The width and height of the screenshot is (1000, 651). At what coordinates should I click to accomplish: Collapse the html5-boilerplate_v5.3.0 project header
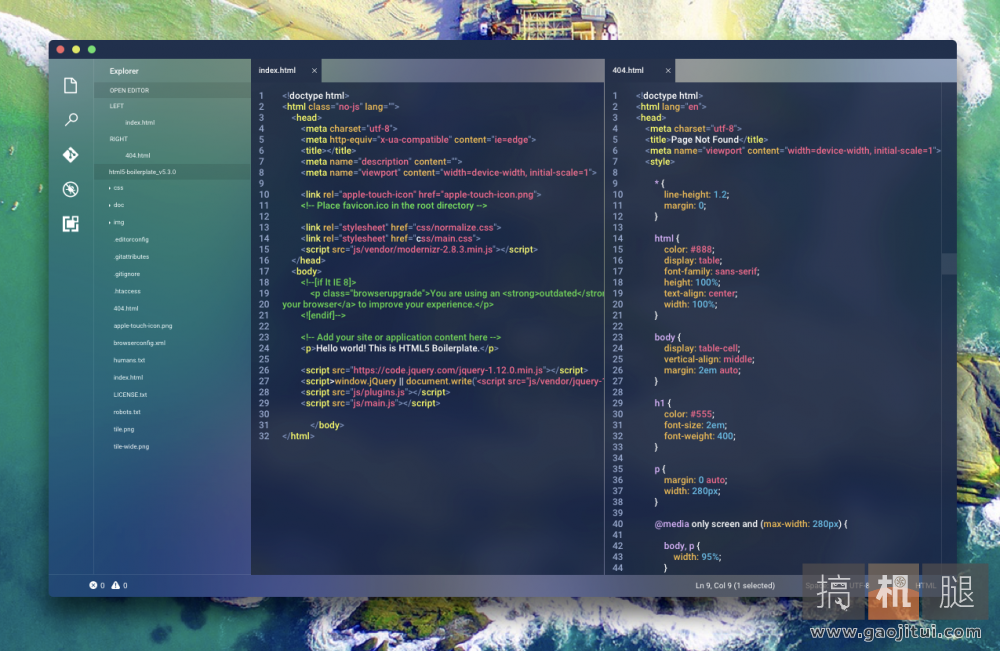172,172
